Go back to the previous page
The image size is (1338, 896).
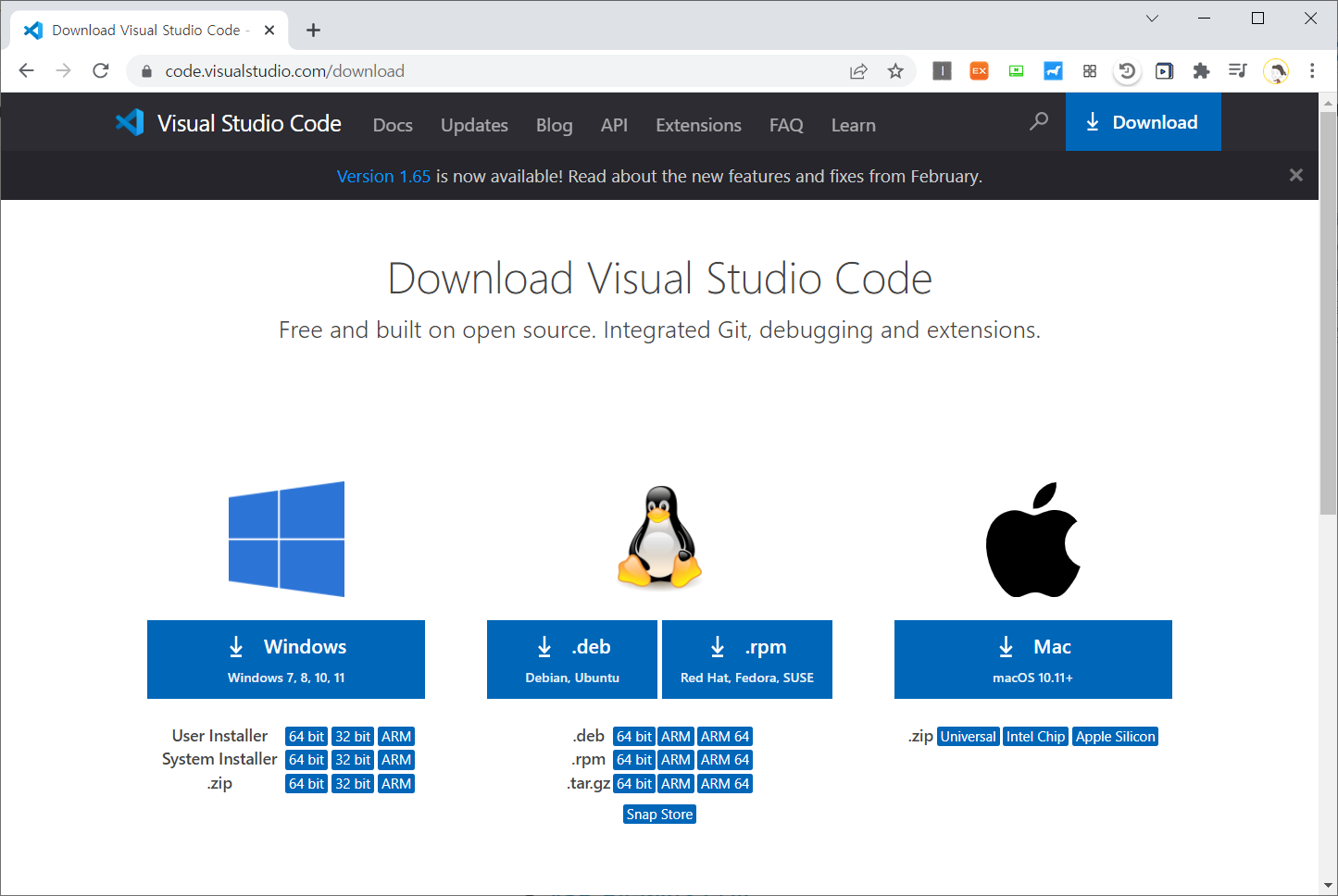click(x=26, y=70)
